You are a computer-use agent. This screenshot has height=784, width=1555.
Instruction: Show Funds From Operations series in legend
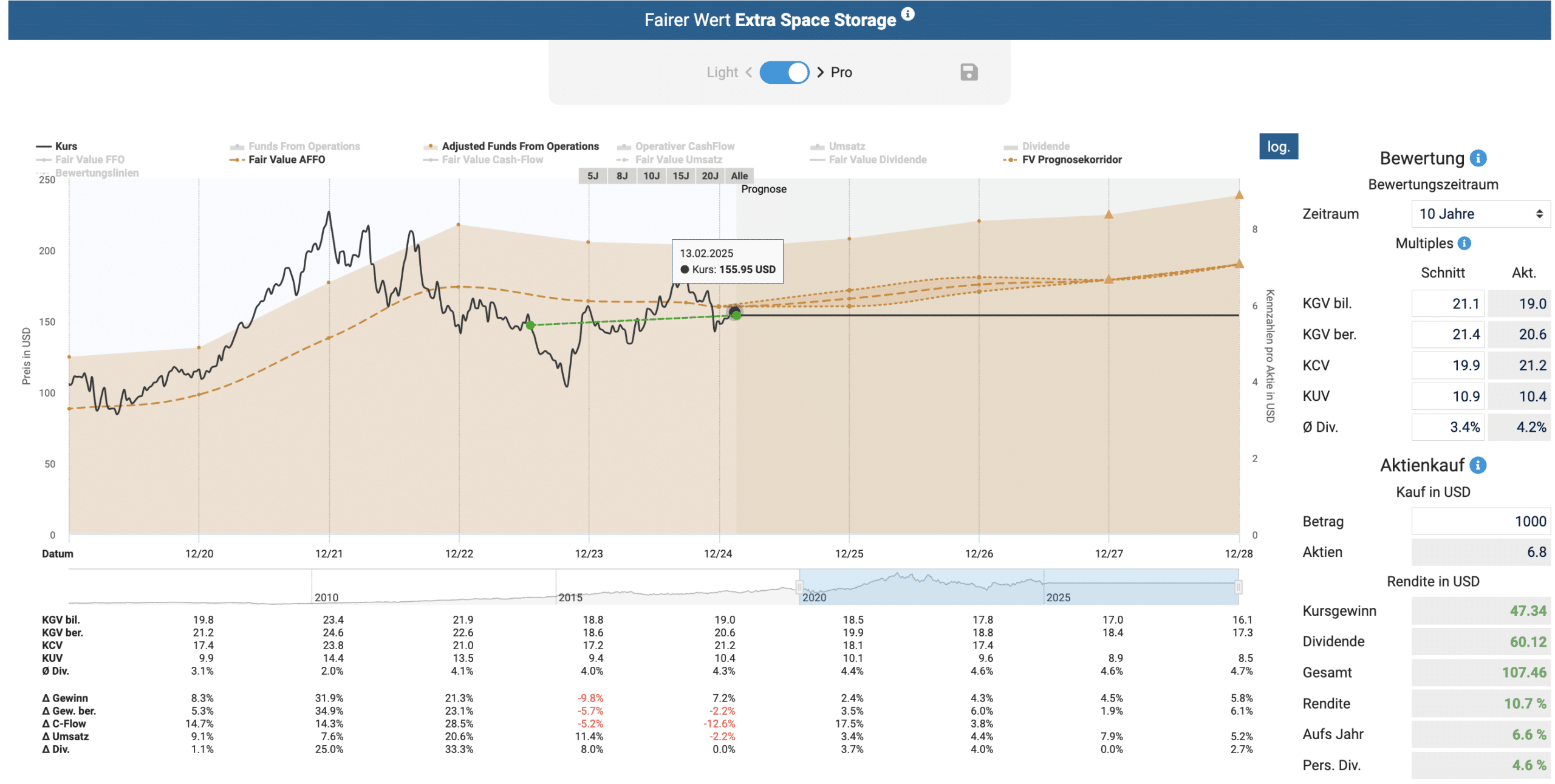click(295, 146)
